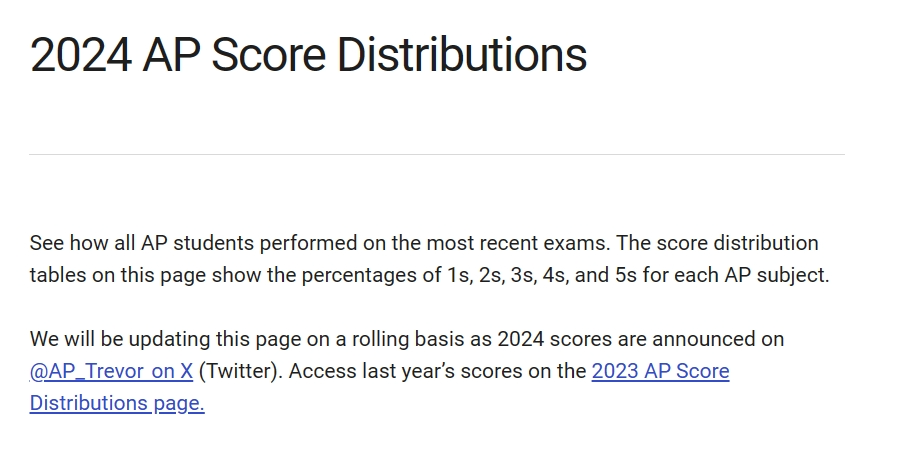The height and width of the screenshot is (466, 901).
Task: Click the text 'Access last year's scores on the'
Action: [x=437, y=371]
